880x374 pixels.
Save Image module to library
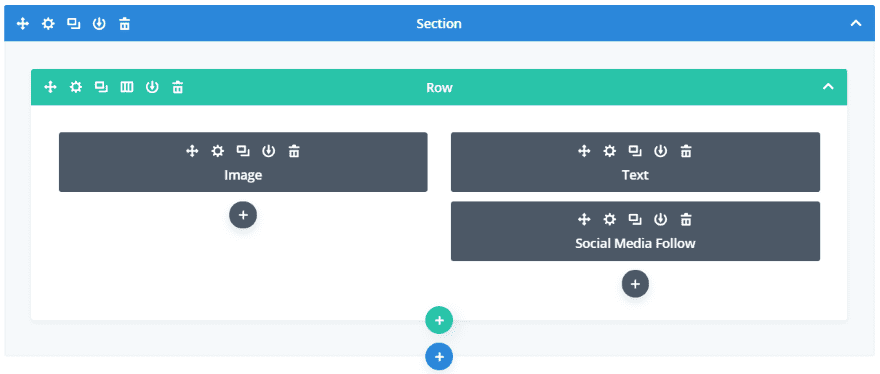coord(269,150)
